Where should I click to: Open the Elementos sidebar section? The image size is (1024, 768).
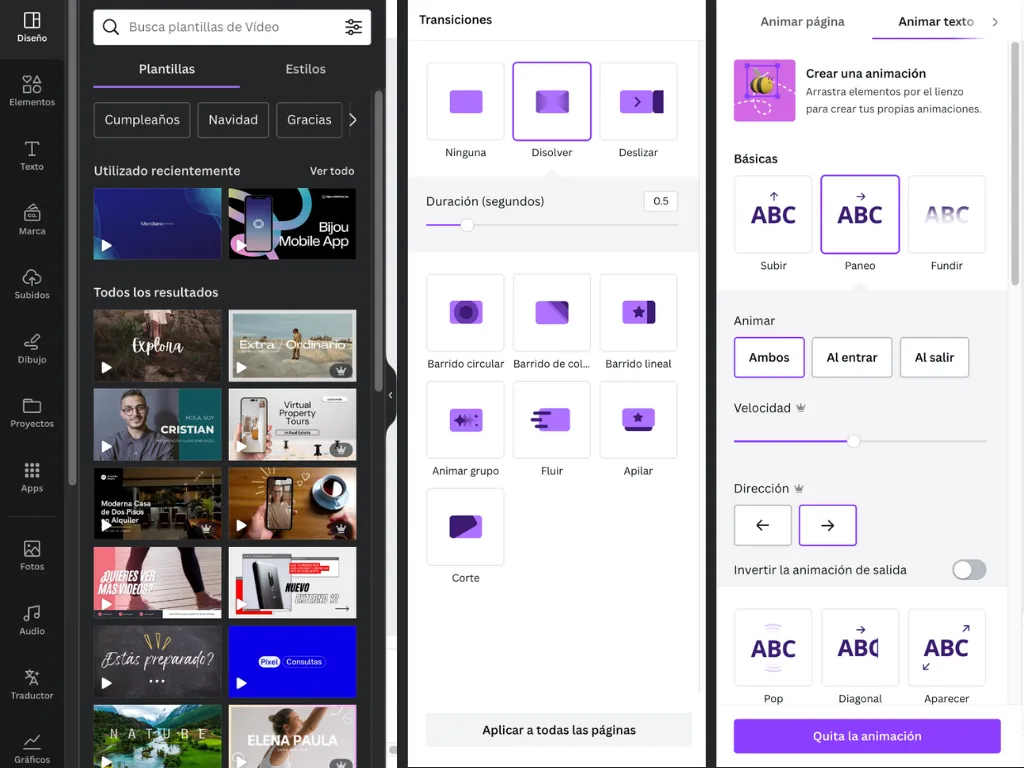tap(32, 91)
